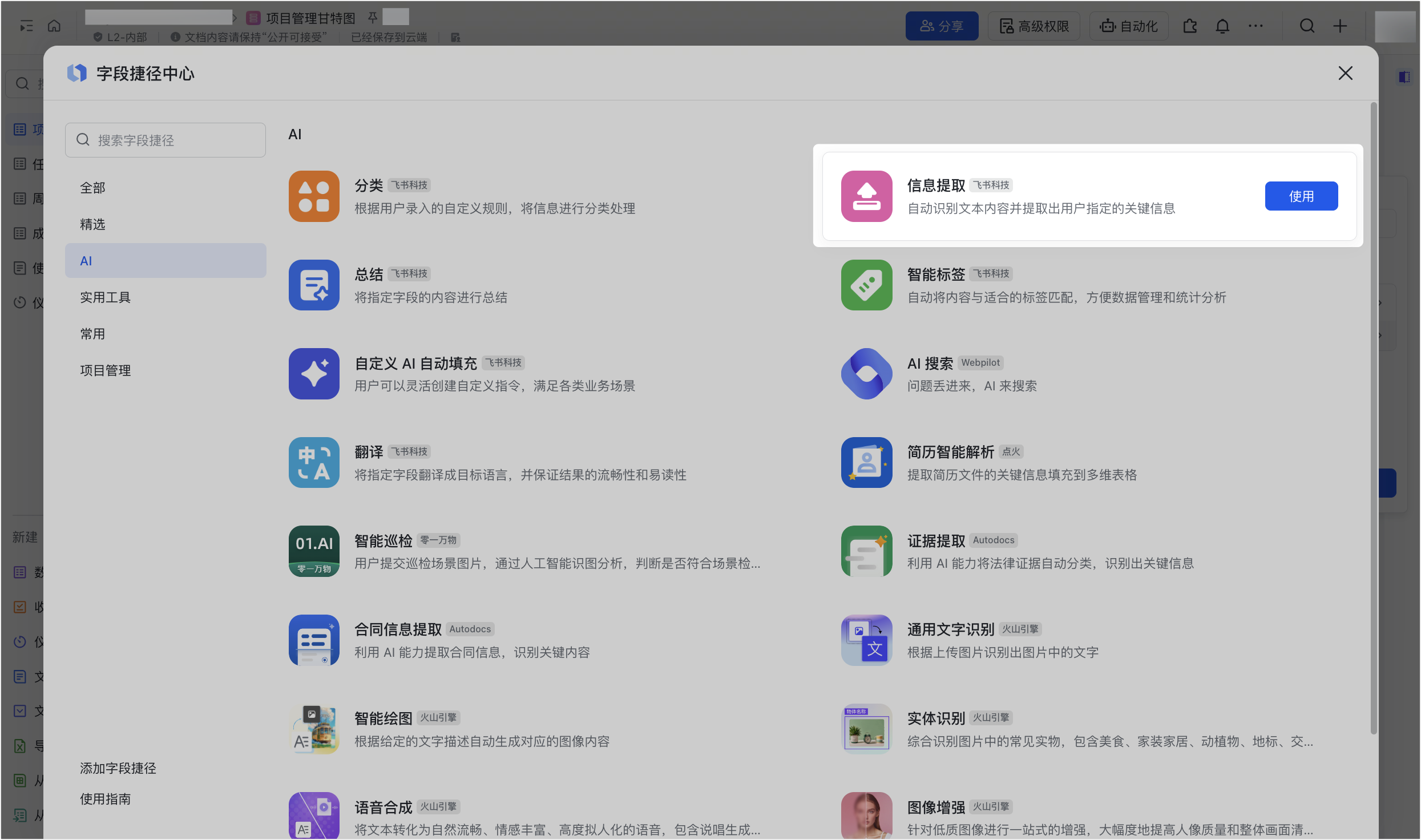Close the 字段捷径中心 dialog
This screenshot has width=1421, height=840.
[x=1345, y=73]
